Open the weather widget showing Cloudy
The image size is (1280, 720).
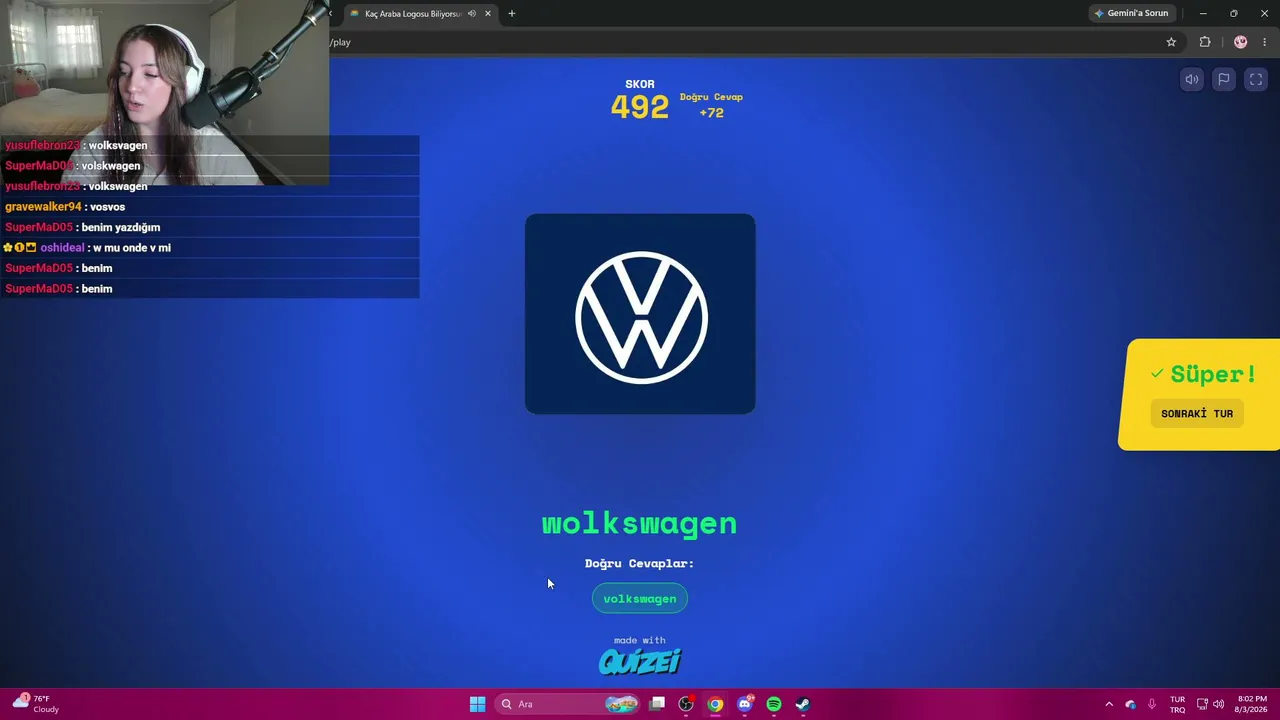coord(37,704)
